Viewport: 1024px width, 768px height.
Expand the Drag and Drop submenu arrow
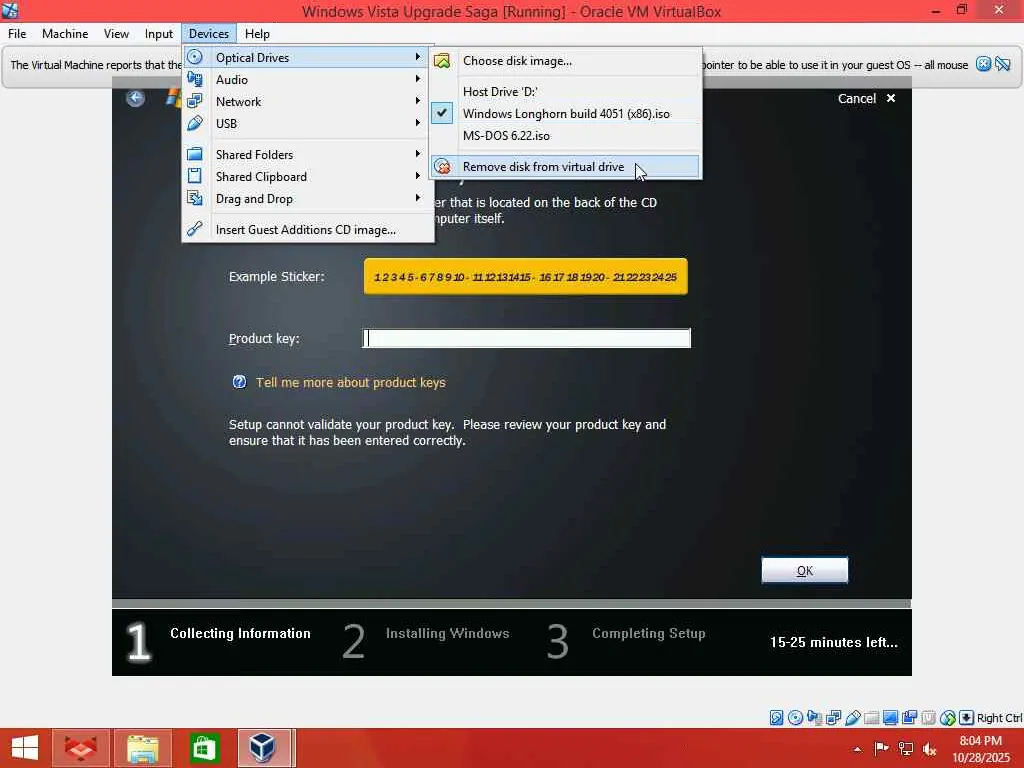(x=417, y=198)
